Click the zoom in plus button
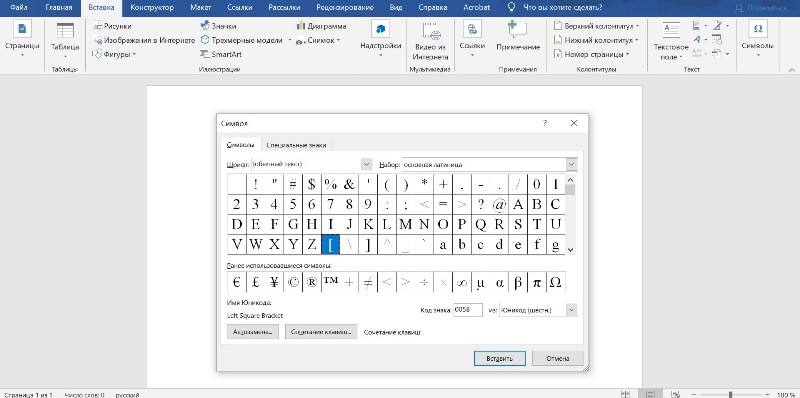This screenshot has width=800, height=398. pos(767,394)
